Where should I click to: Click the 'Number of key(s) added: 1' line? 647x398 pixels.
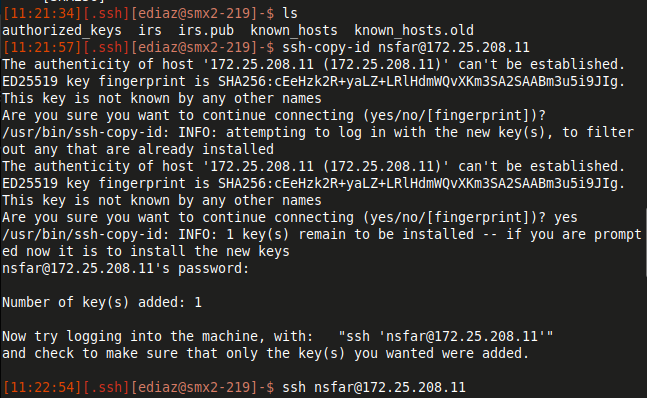(x=102, y=302)
